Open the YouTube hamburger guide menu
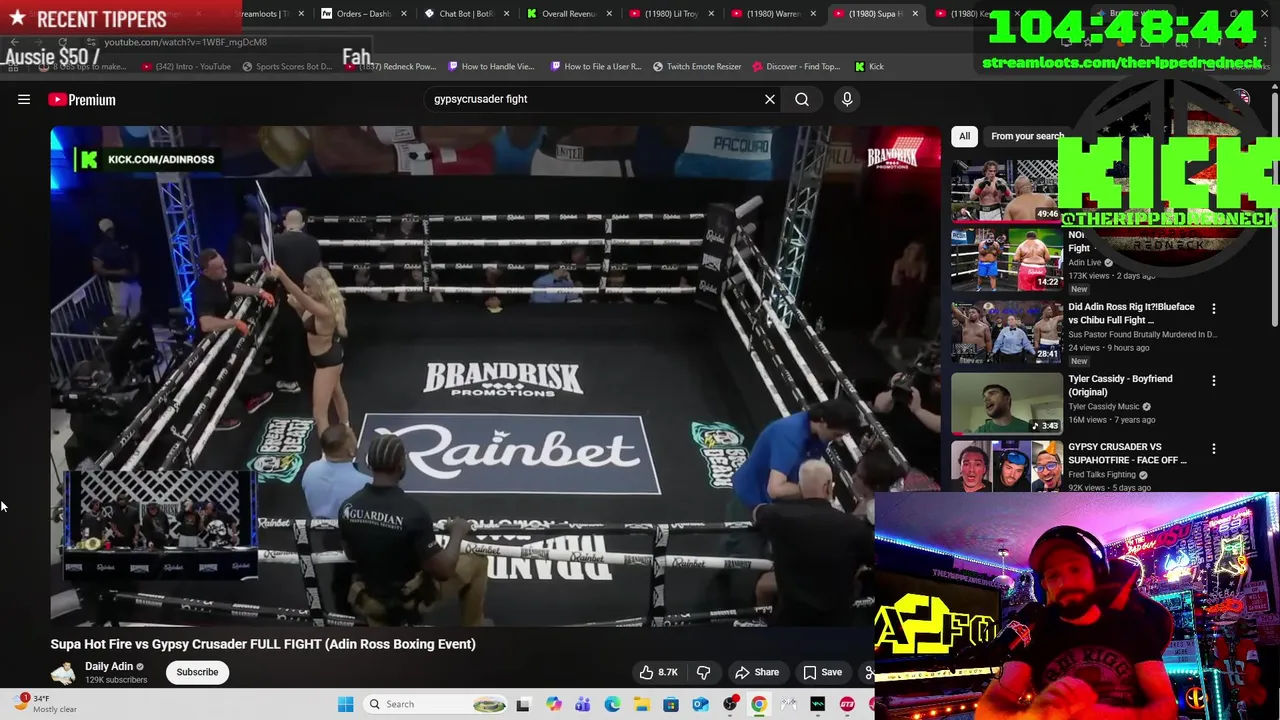Image resolution: width=1280 pixels, height=720 pixels. click(24, 99)
